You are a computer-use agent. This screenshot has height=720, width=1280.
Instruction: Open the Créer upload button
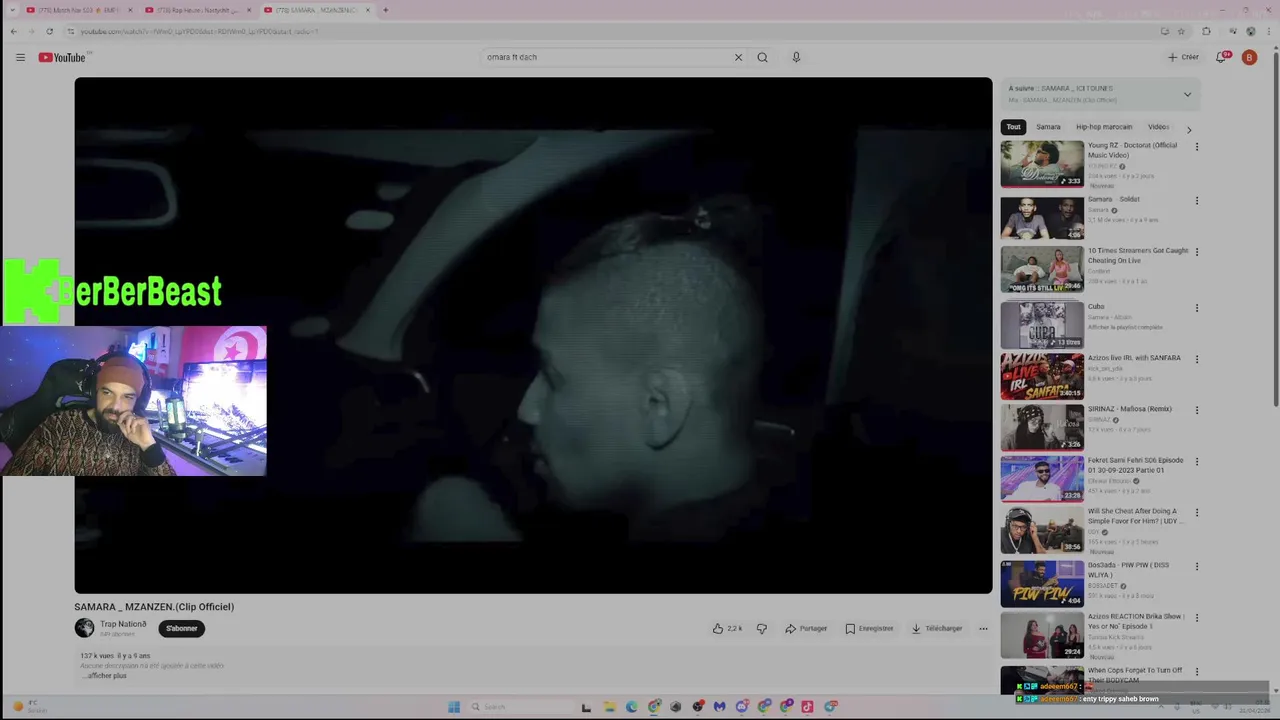[x=1183, y=57]
